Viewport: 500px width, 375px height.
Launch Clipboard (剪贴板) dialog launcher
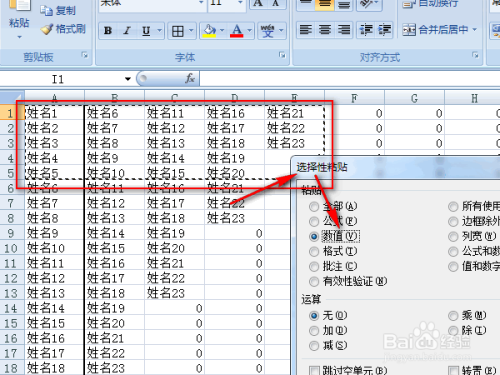[85, 56]
